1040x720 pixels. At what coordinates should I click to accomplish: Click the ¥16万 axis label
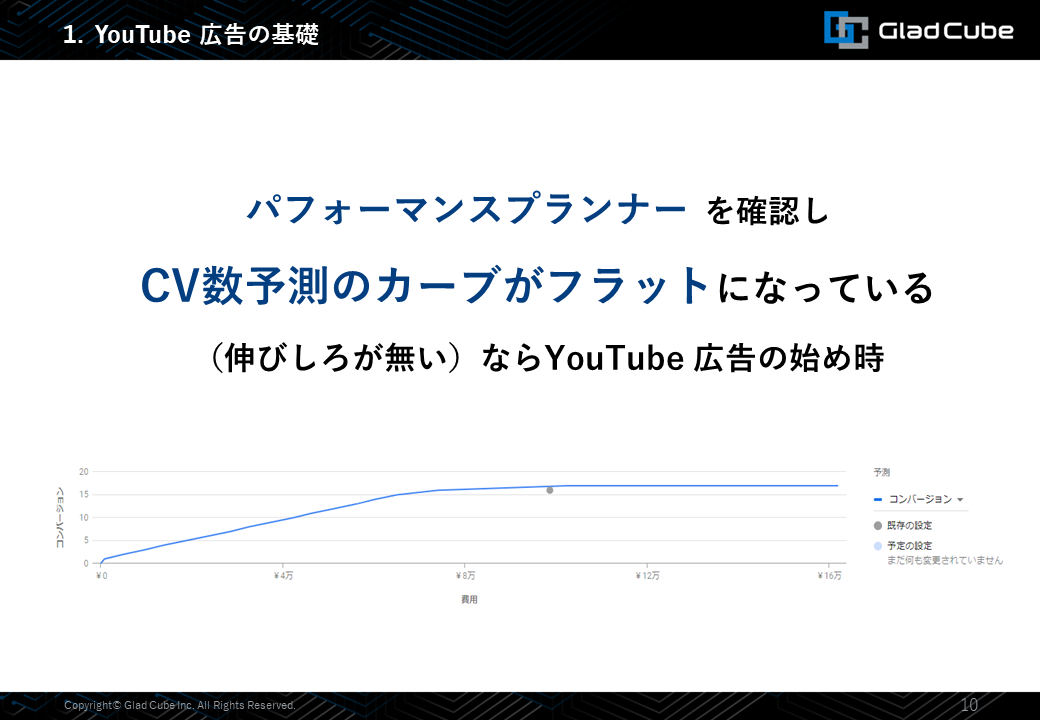click(830, 575)
